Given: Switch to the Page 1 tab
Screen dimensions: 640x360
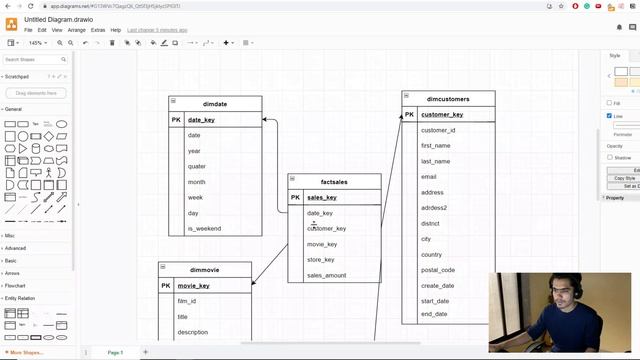Looking at the screenshot, I should (115, 352).
